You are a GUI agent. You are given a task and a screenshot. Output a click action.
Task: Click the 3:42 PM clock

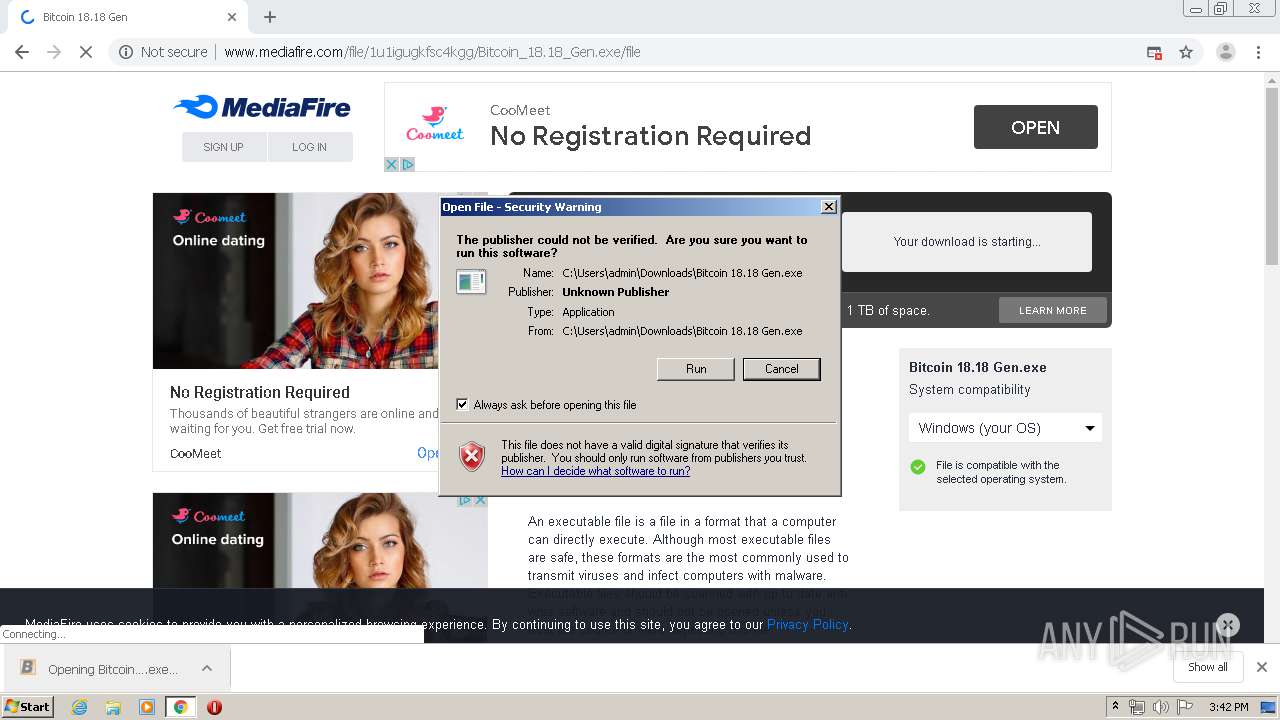[x=1229, y=707]
